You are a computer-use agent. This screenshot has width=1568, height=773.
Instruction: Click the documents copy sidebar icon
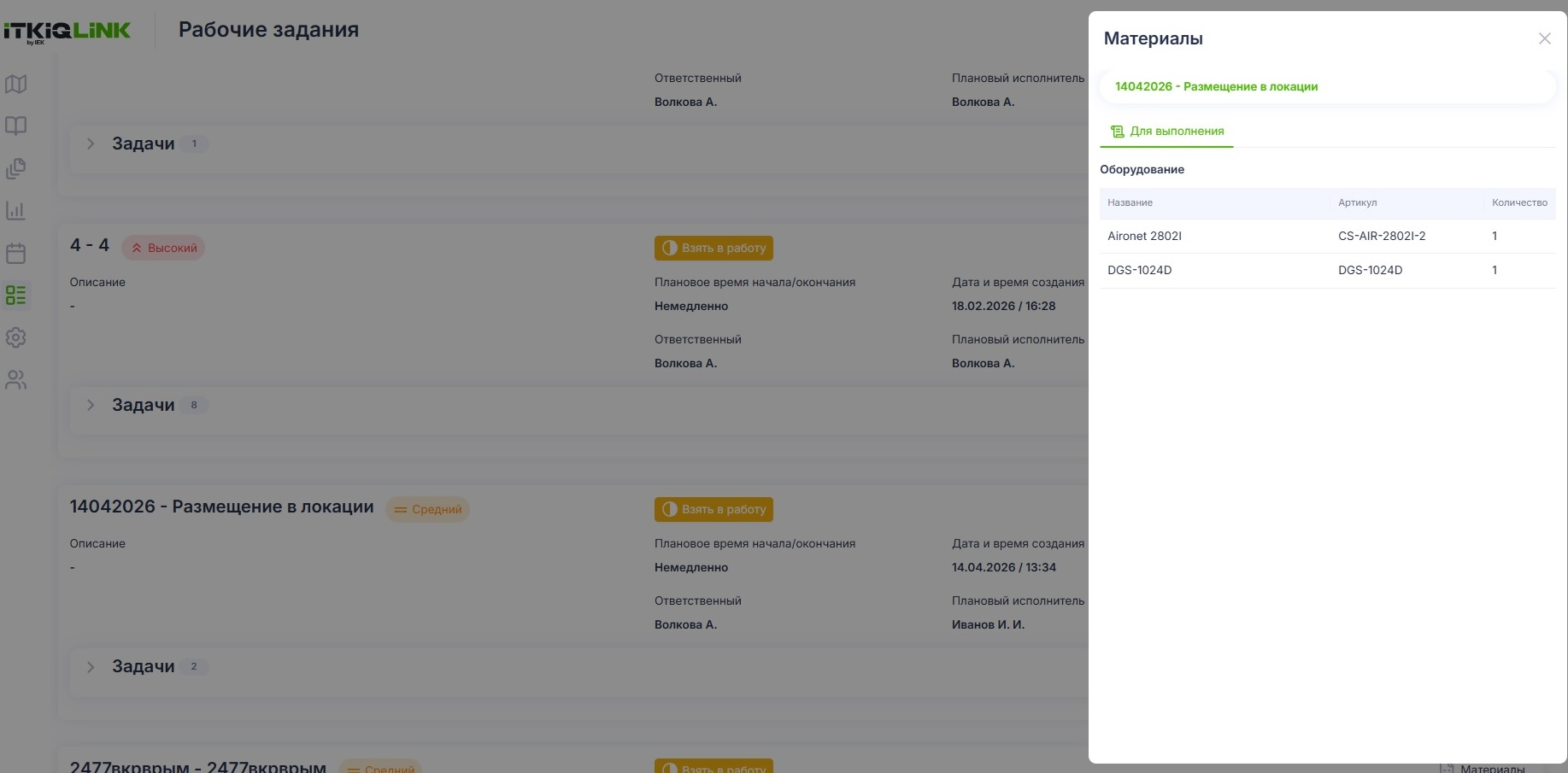tap(16, 168)
